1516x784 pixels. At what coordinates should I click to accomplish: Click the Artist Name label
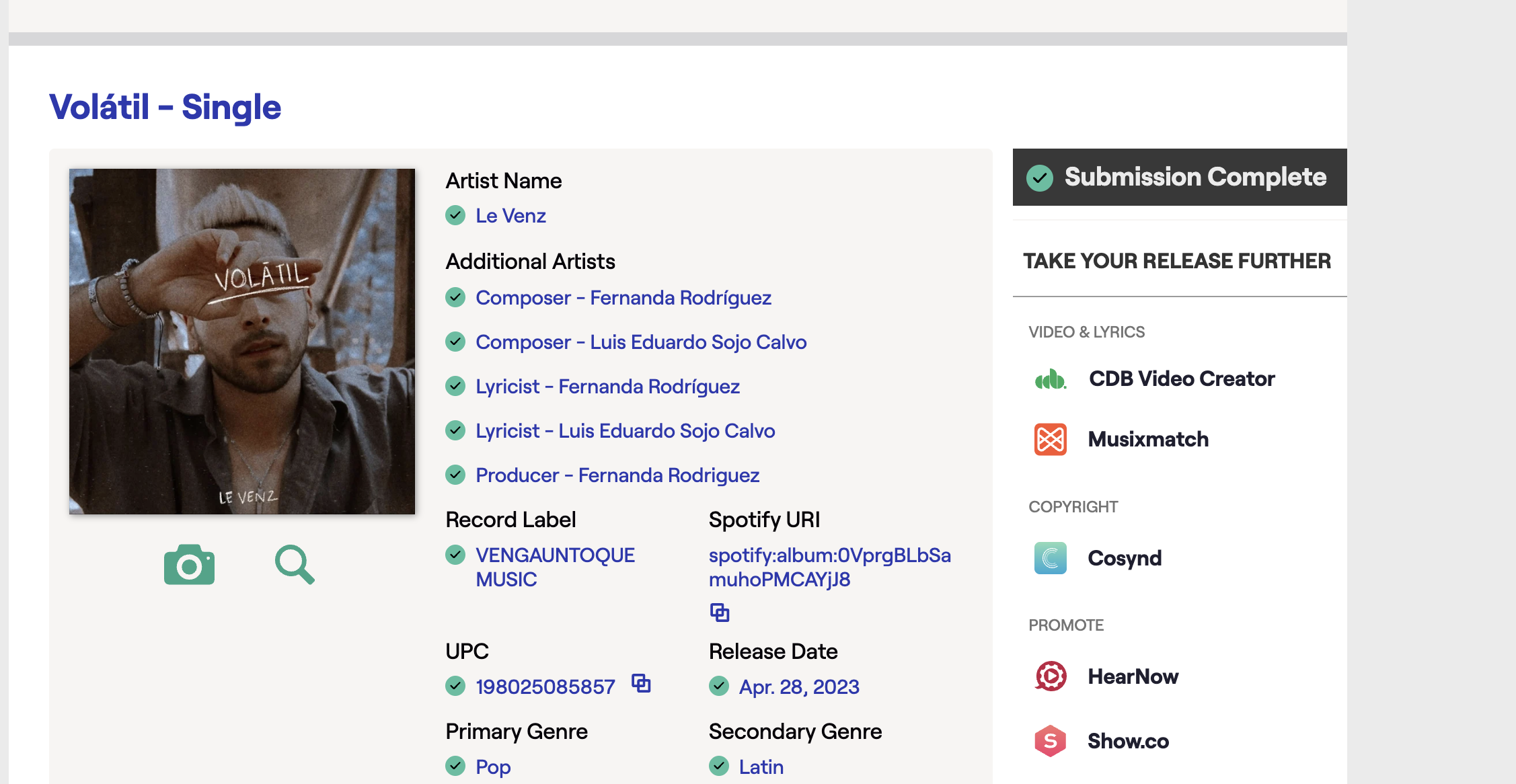tap(504, 181)
